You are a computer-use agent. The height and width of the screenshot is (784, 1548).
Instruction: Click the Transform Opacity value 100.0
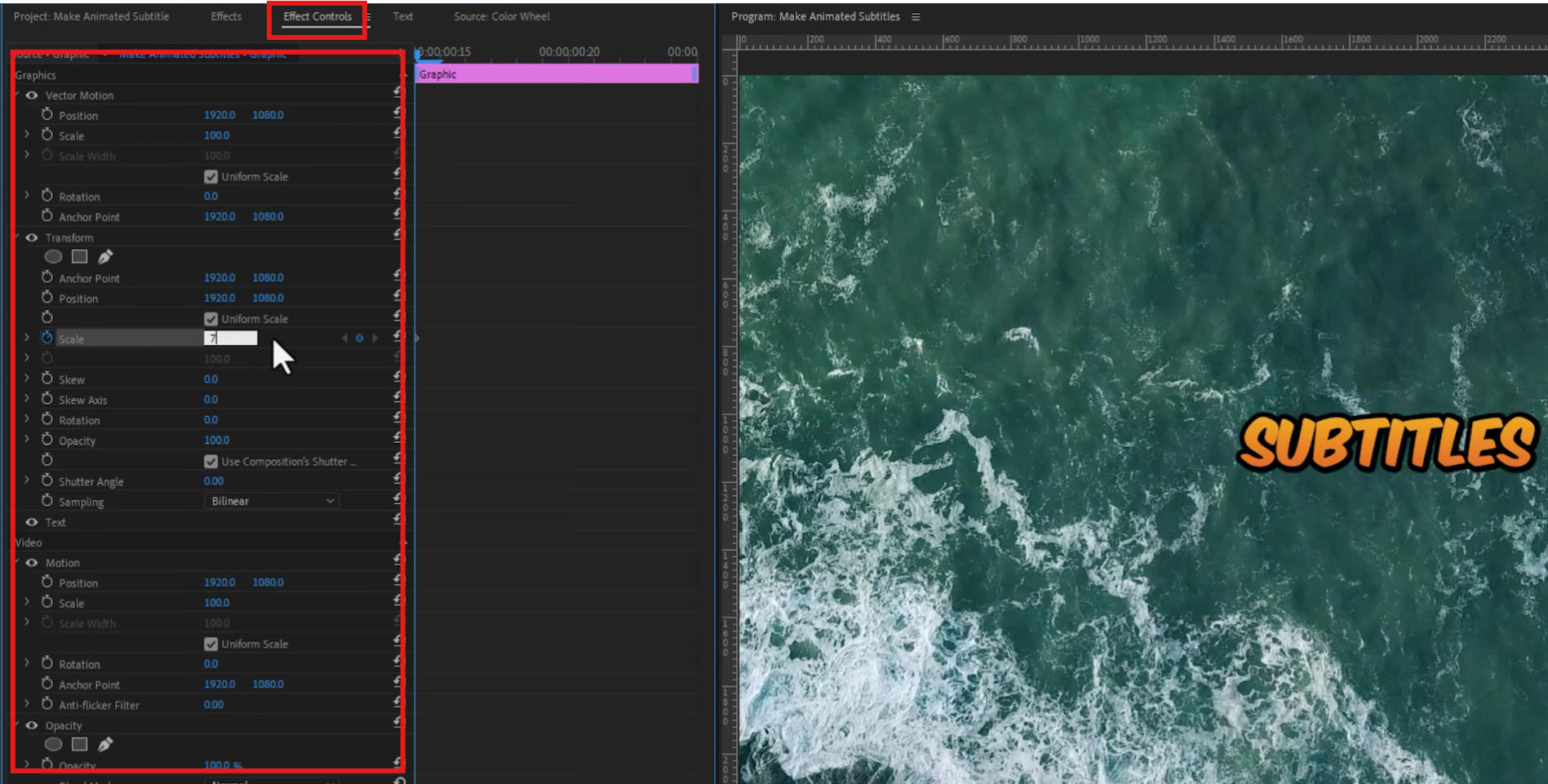216,440
